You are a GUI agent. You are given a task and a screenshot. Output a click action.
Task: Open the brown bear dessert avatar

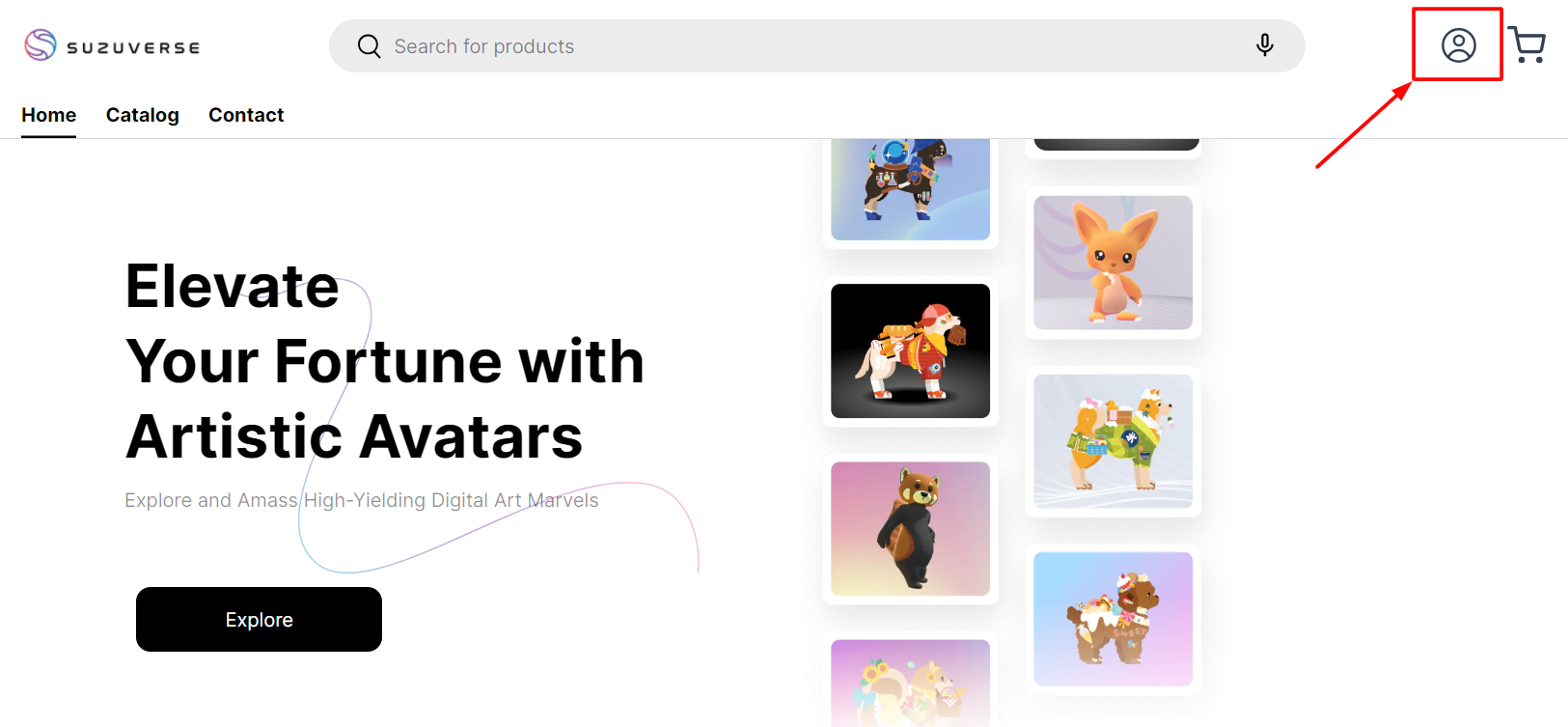(1113, 619)
